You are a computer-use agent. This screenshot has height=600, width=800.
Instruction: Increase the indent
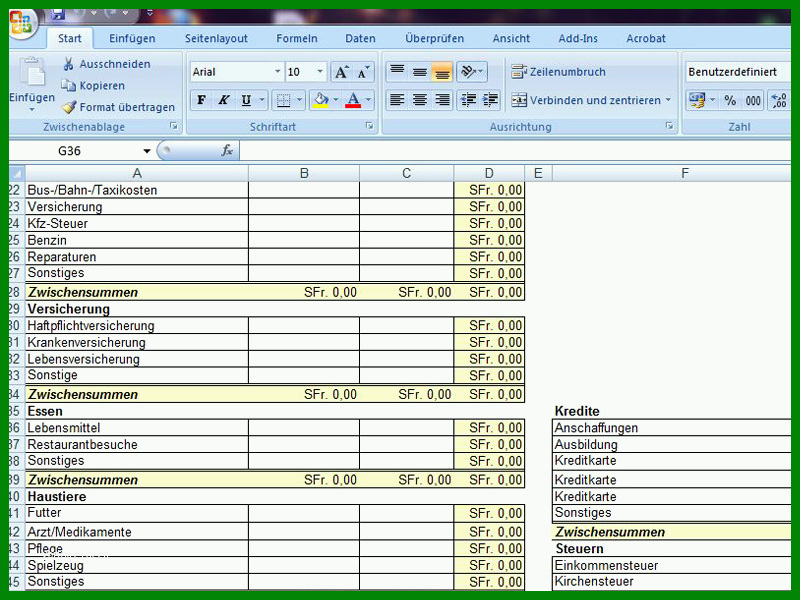tap(490, 99)
